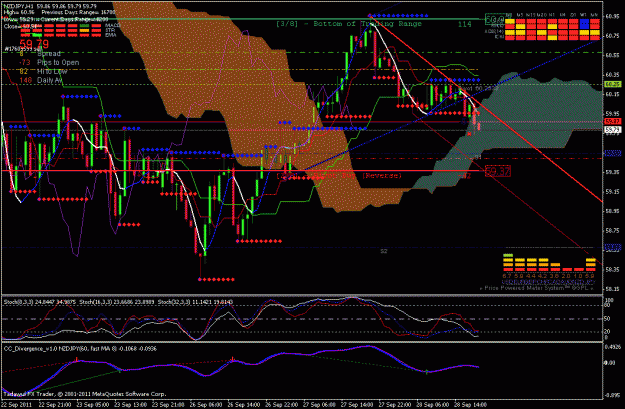Screen dimensions: 625x409
Task: Click the green 114 value beside trading range
Action: (464, 24)
